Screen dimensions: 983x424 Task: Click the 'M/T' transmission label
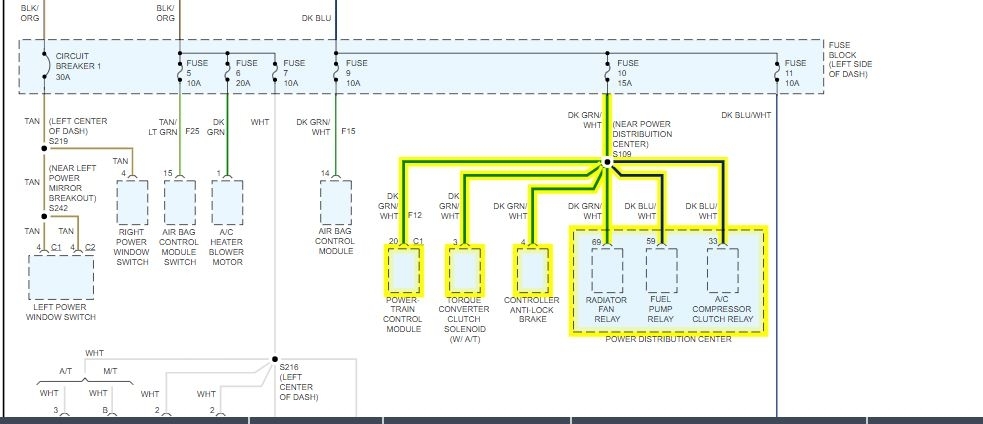coord(110,371)
